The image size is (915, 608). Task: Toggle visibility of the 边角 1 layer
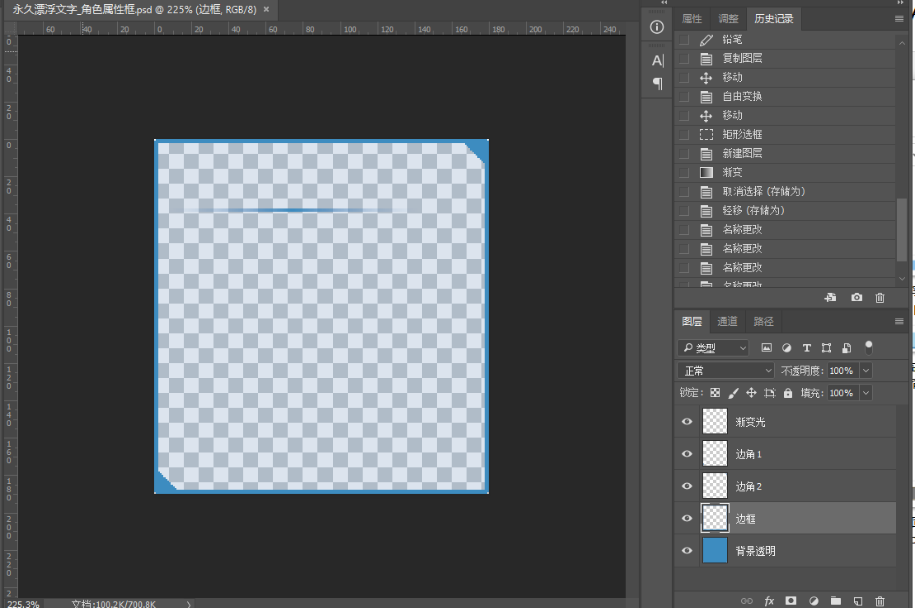click(687, 454)
